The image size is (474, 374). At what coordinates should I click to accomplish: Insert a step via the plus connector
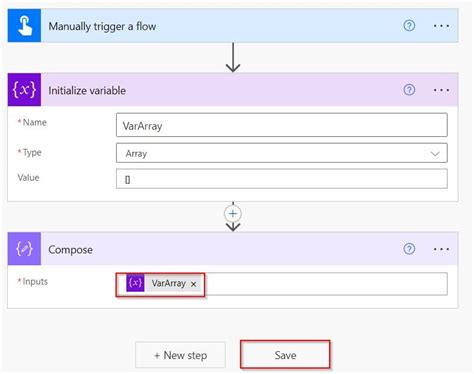coord(233,214)
